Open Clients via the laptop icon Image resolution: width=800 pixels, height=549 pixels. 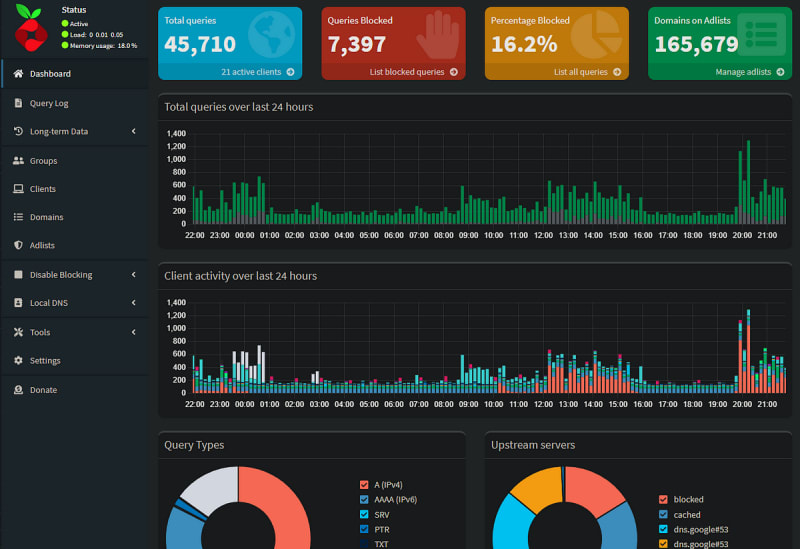(19, 189)
